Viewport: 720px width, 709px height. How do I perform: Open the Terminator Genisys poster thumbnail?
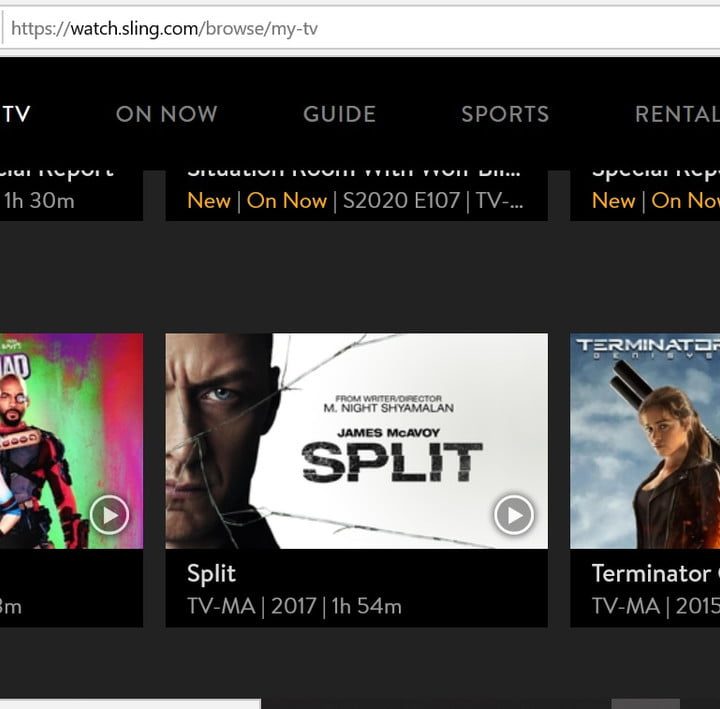645,440
